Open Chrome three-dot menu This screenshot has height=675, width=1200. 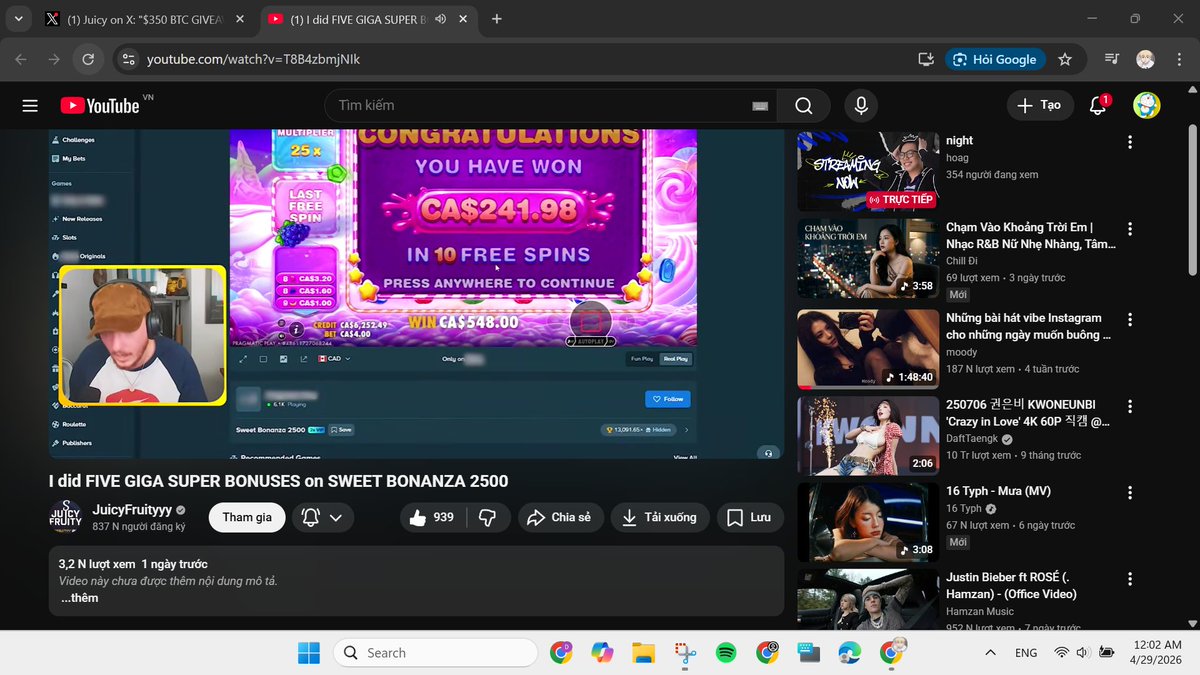[1178, 59]
